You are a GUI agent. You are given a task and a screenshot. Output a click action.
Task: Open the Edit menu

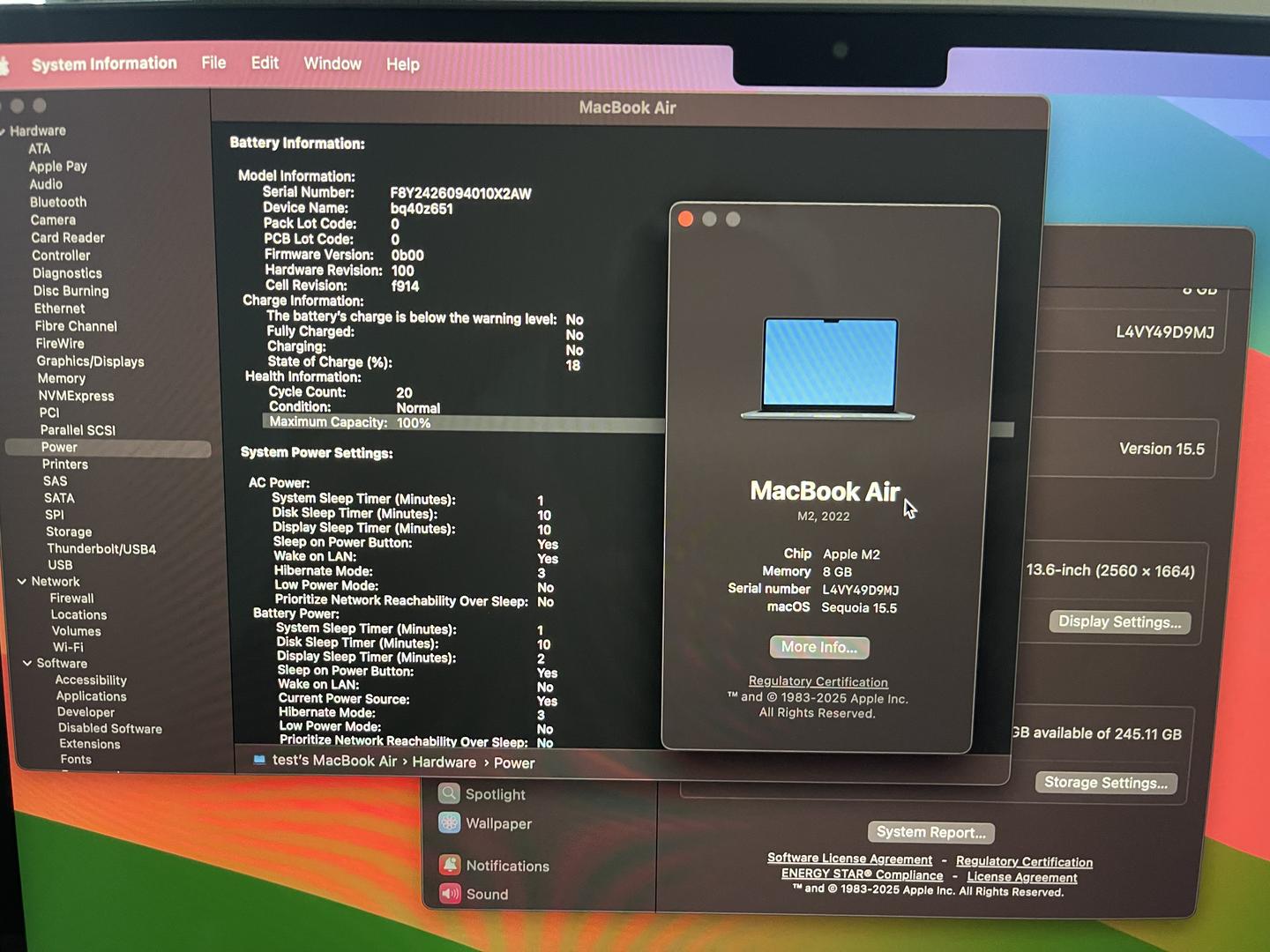[265, 63]
